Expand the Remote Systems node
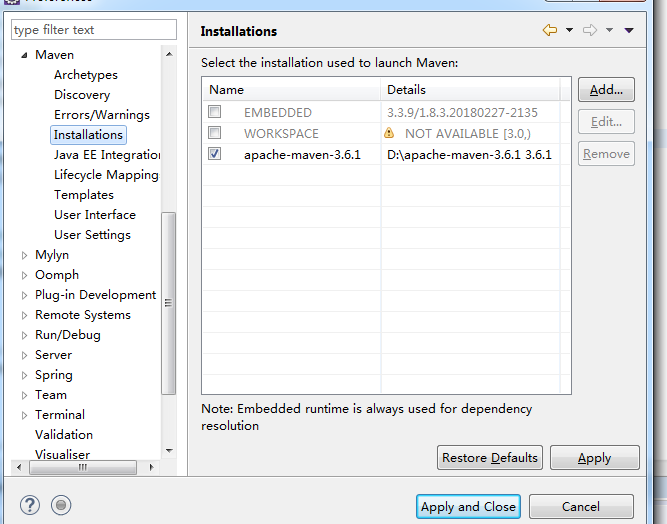The width and height of the screenshot is (667, 524). [25, 315]
